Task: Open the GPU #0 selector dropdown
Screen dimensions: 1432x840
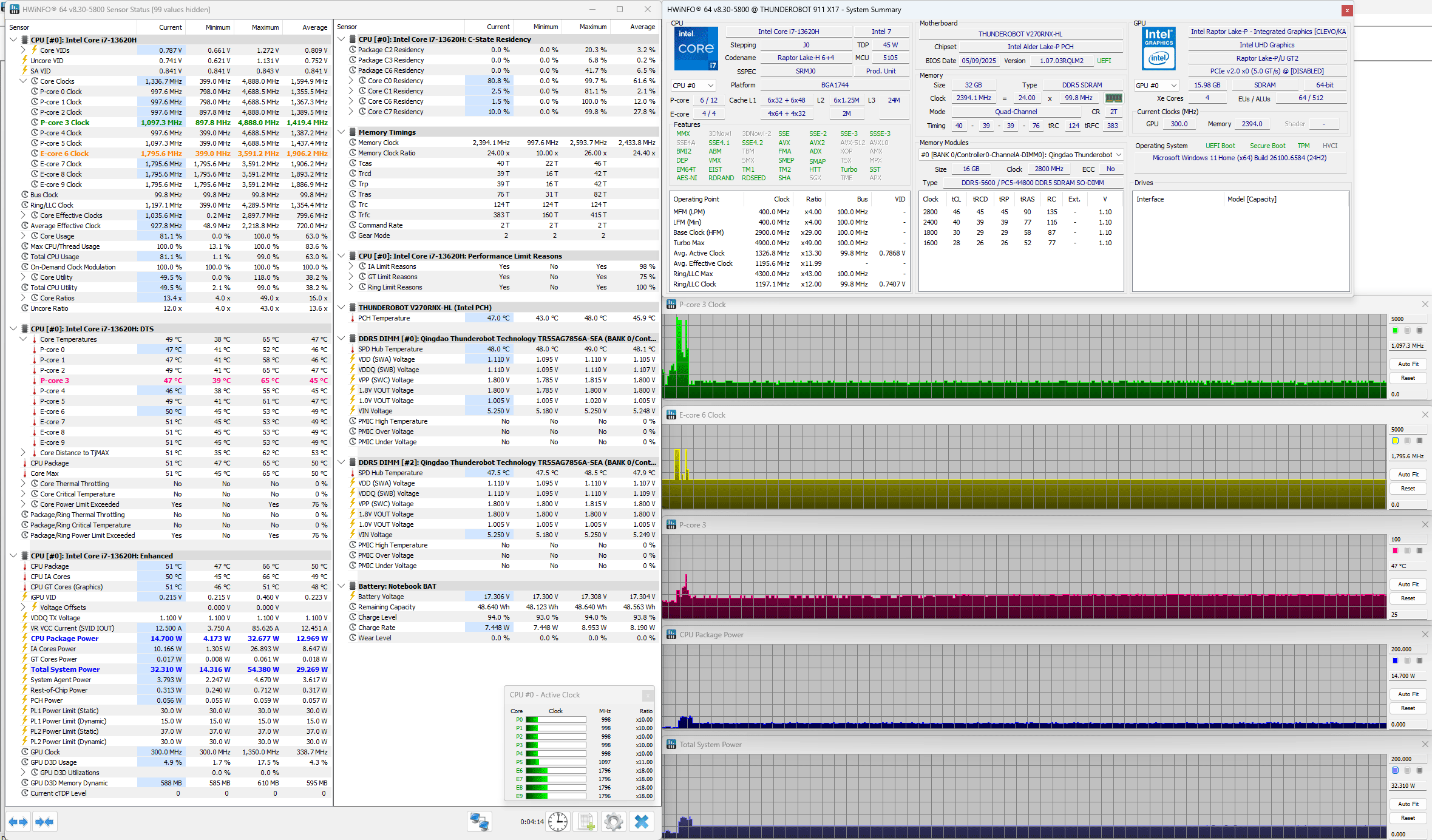Action: pyautogui.click(x=1156, y=86)
